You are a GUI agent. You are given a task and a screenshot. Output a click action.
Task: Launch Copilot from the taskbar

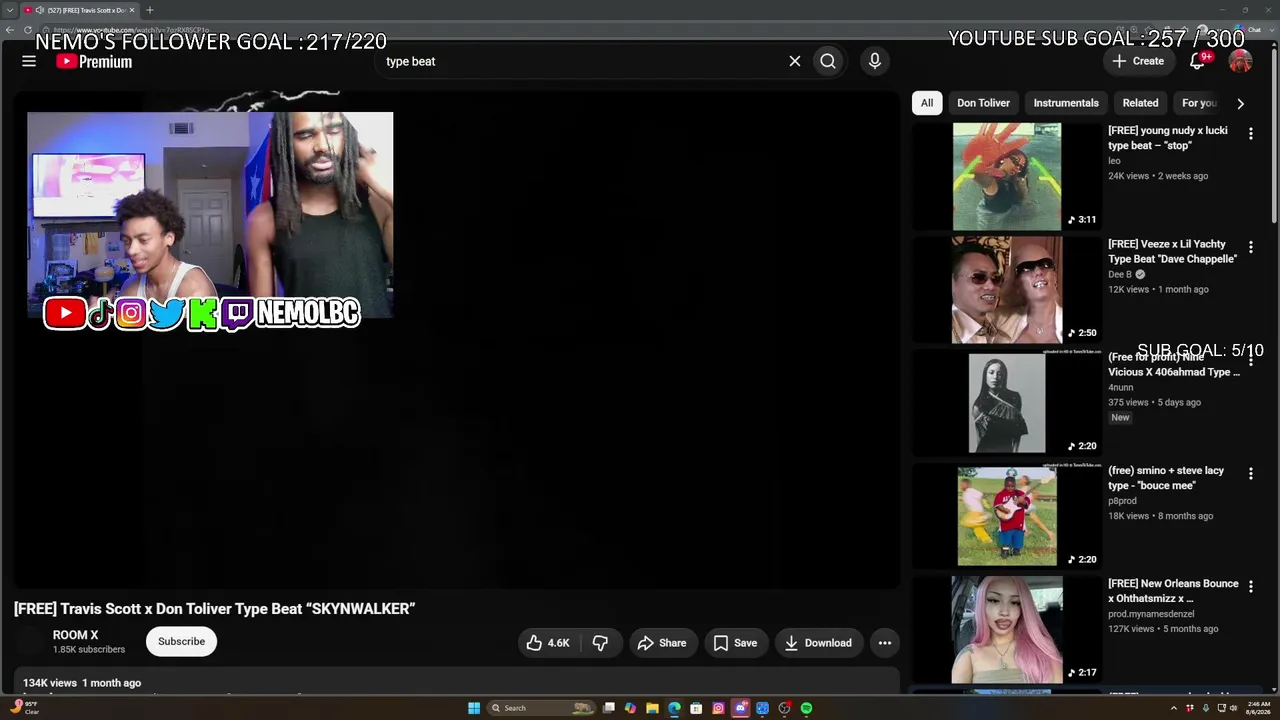(x=630, y=708)
